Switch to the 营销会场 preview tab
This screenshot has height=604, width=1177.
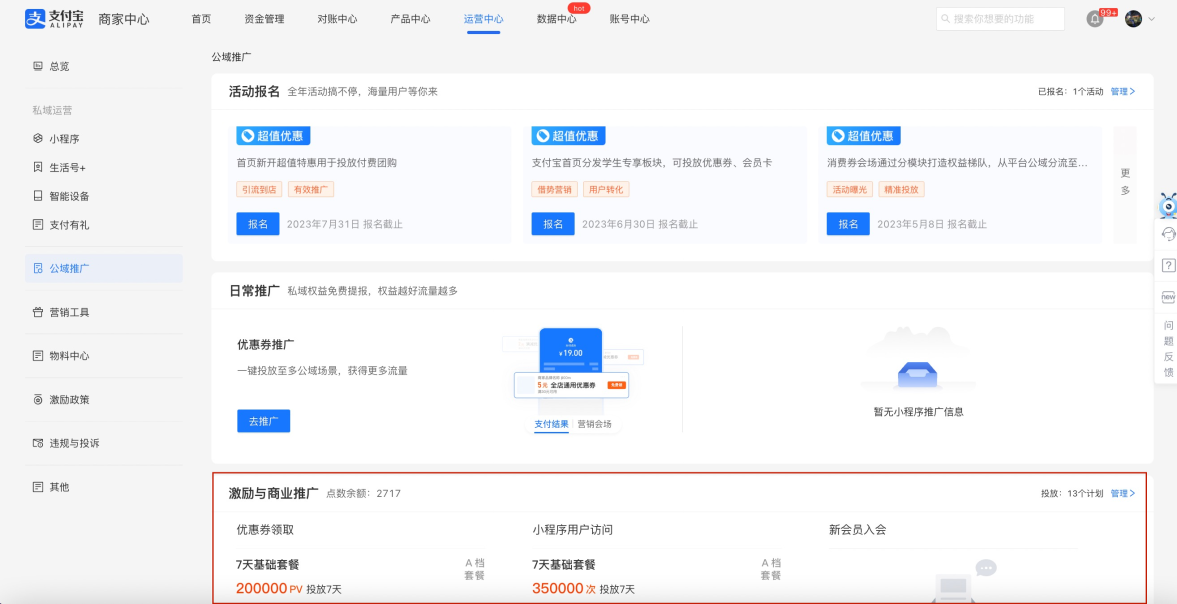(x=595, y=424)
